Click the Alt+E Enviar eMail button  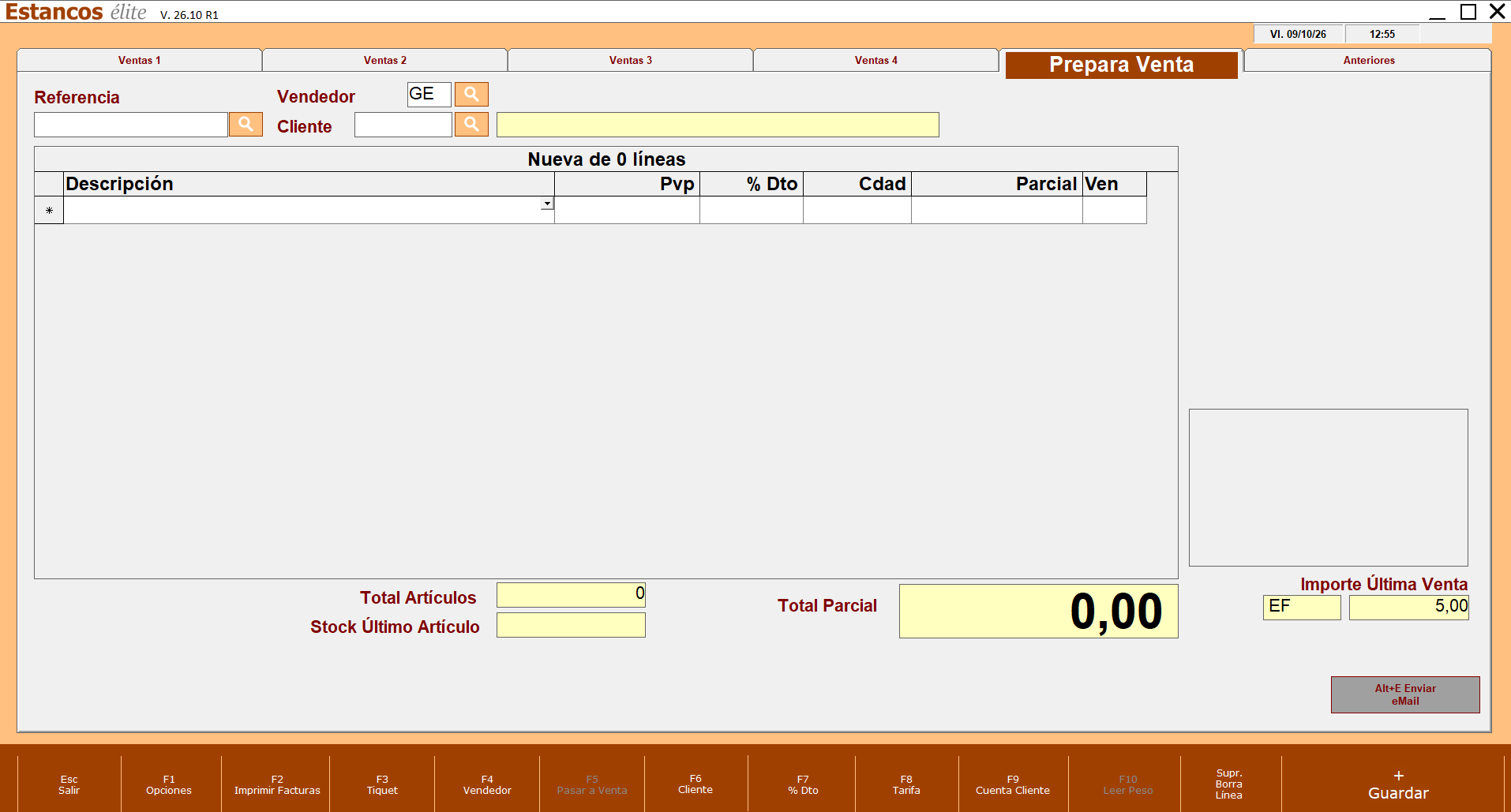click(1405, 694)
